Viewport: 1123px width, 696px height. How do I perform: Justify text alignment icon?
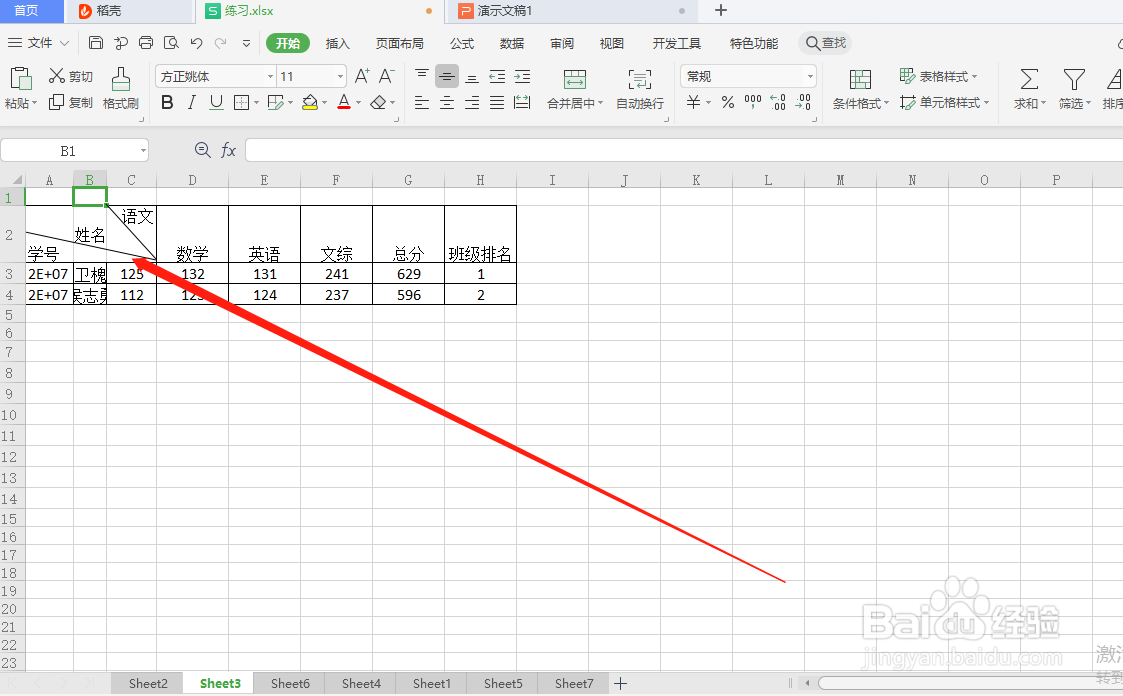click(x=497, y=102)
